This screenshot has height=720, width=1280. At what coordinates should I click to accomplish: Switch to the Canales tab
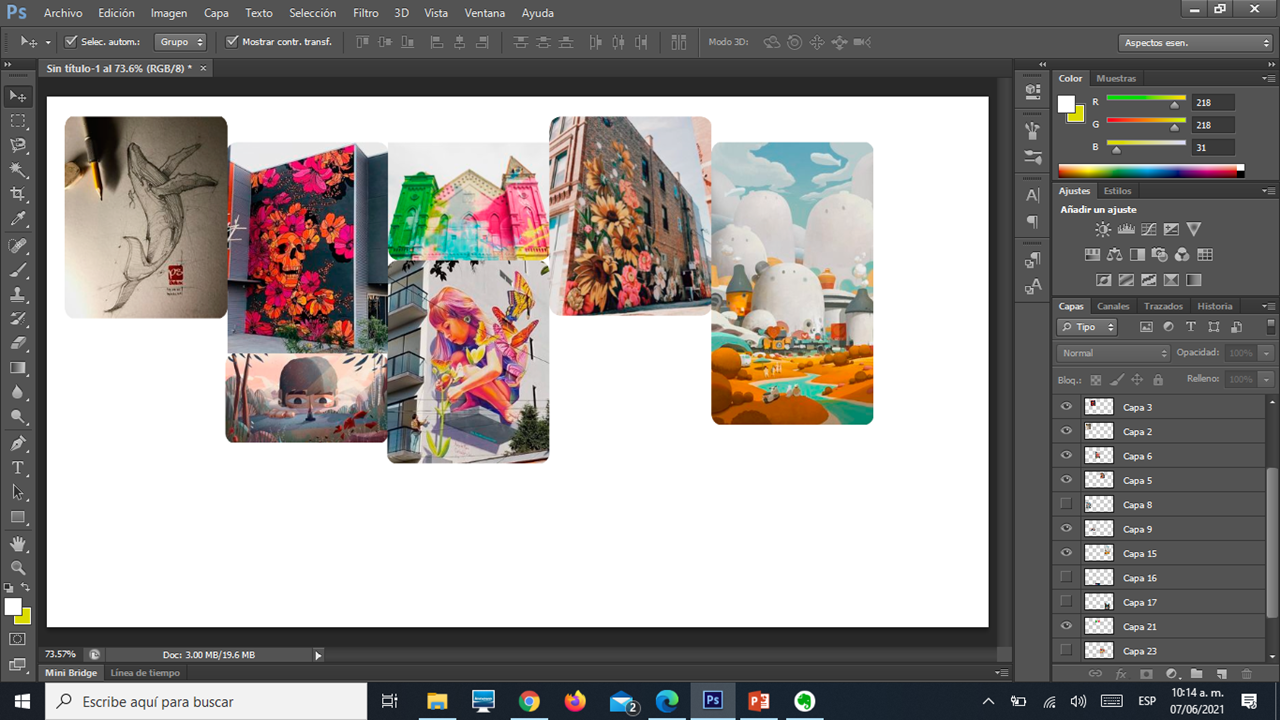tap(1113, 306)
